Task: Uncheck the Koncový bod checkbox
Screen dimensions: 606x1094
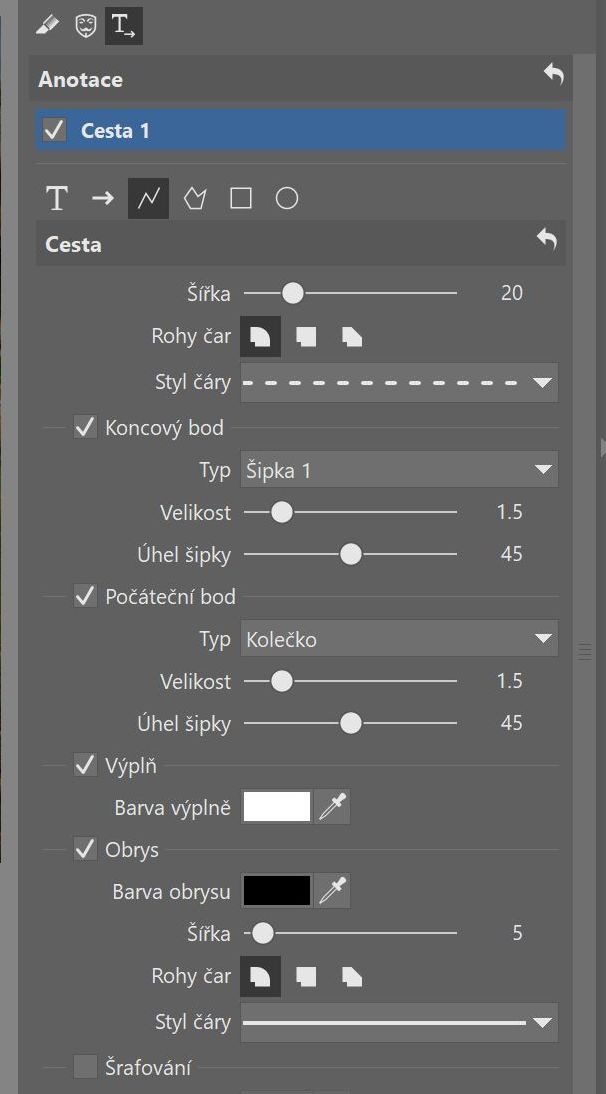Action: 85,427
